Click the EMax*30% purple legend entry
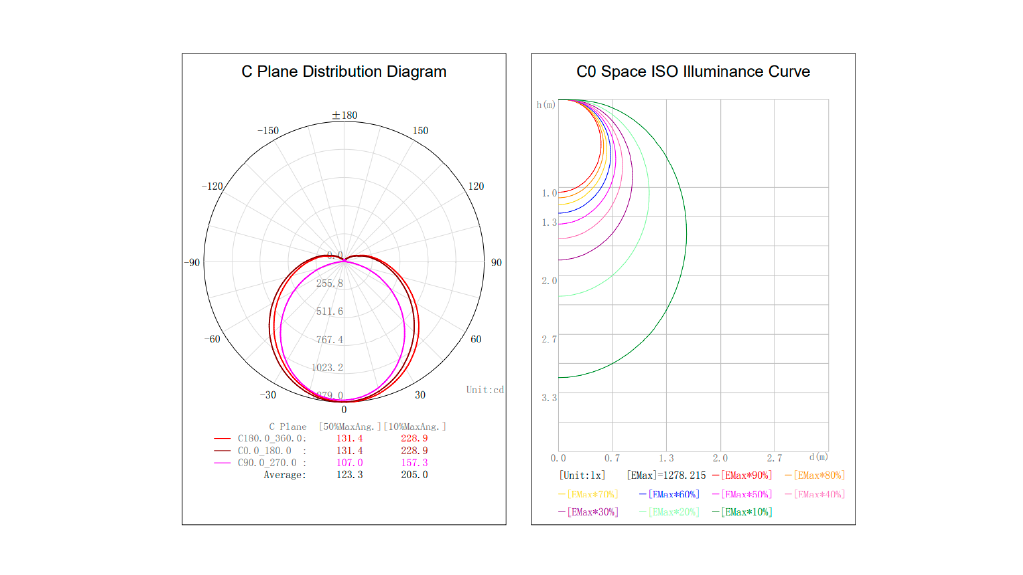This screenshot has height=575, width=1023. coord(588,512)
